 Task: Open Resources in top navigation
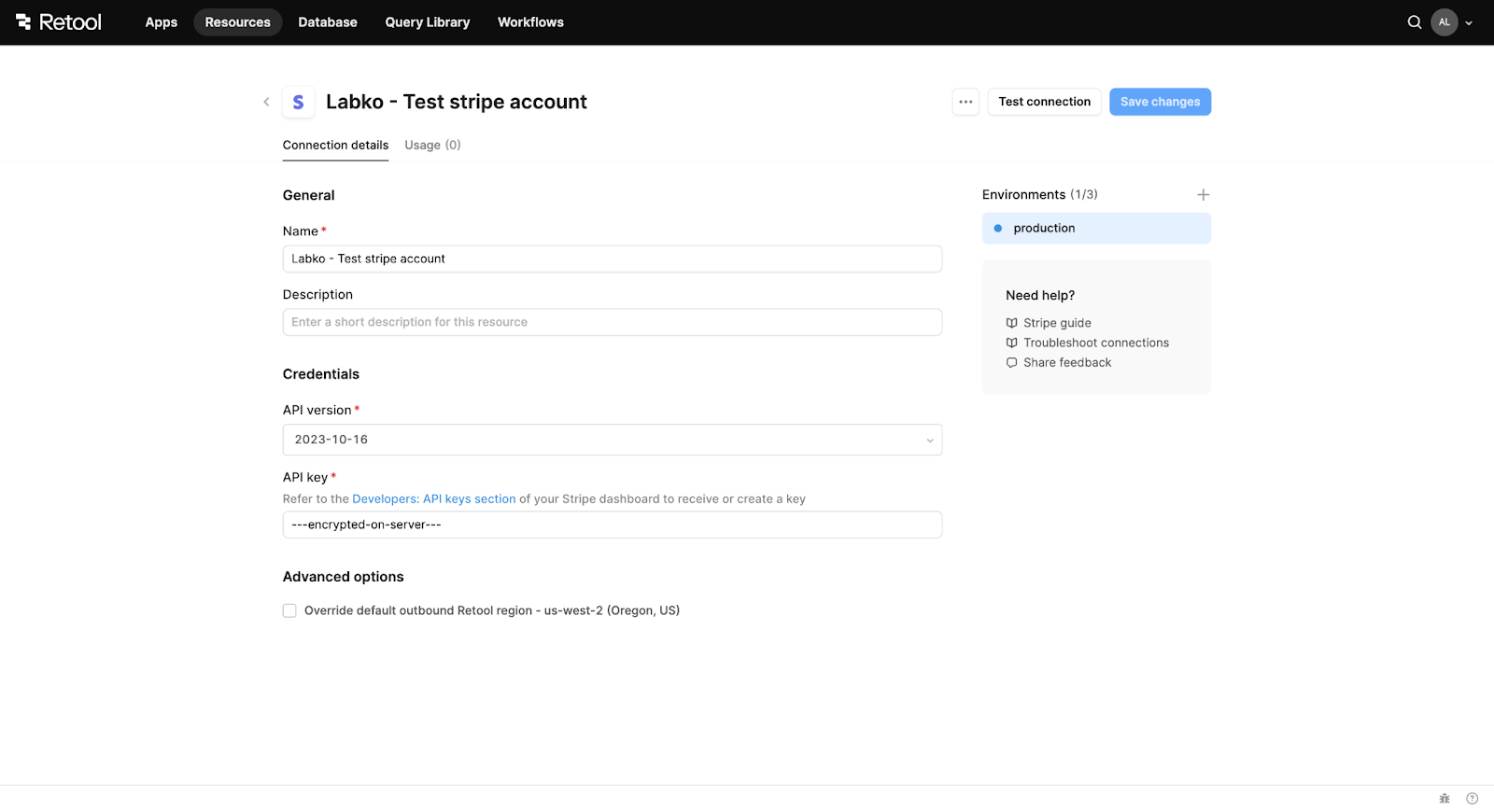(238, 22)
